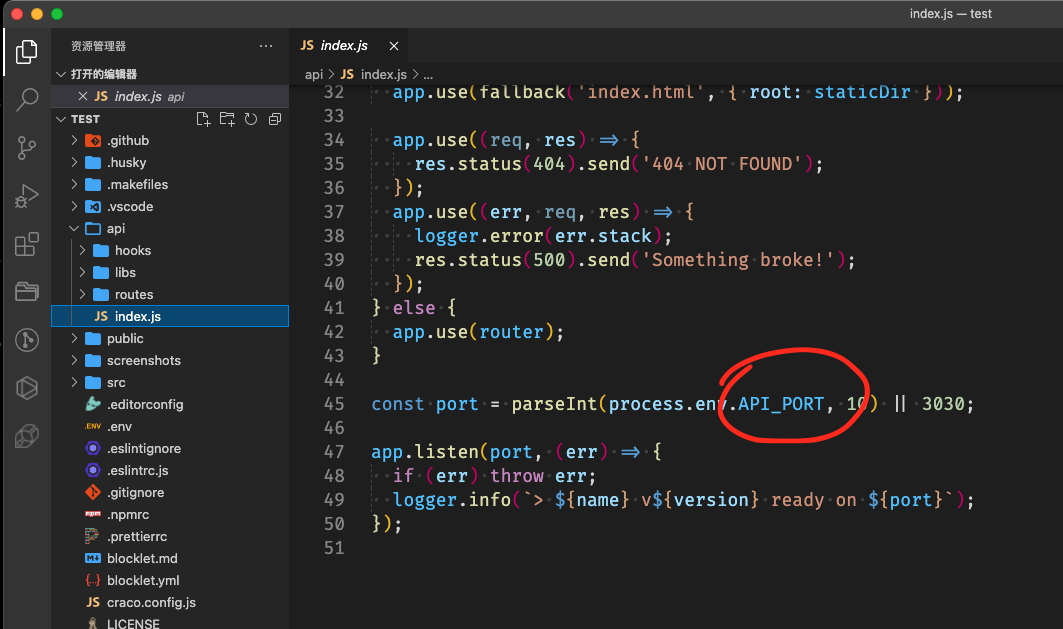Click the api breadcrumb item
This screenshot has width=1063, height=629.
(313, 73)
